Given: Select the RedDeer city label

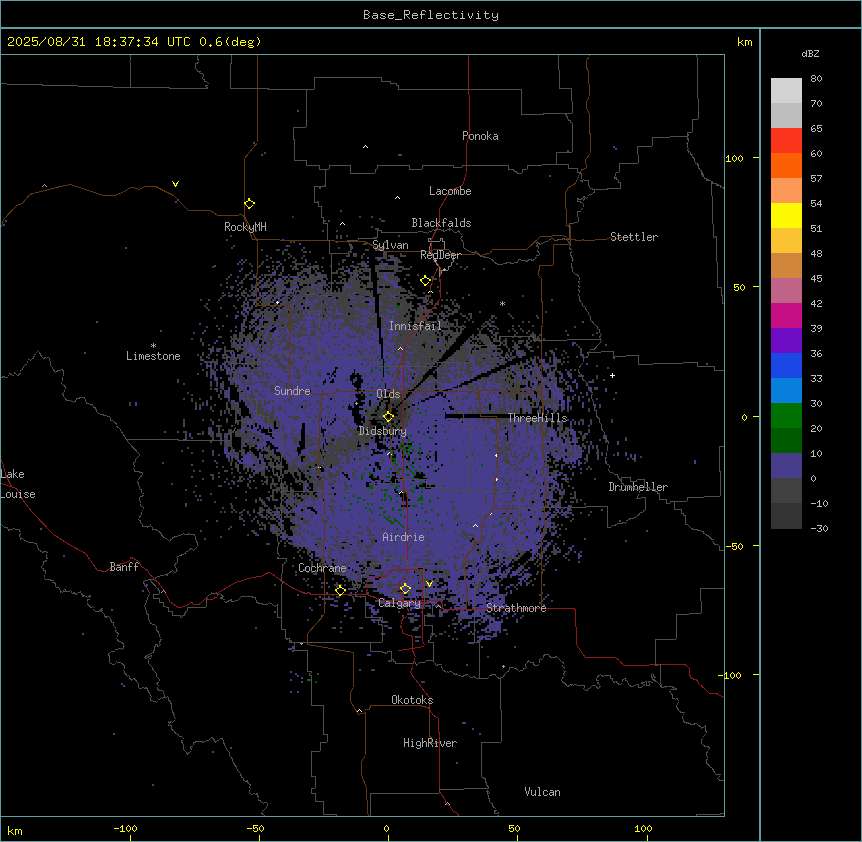Looking at the screenshot, I should [x=440, y=255].
